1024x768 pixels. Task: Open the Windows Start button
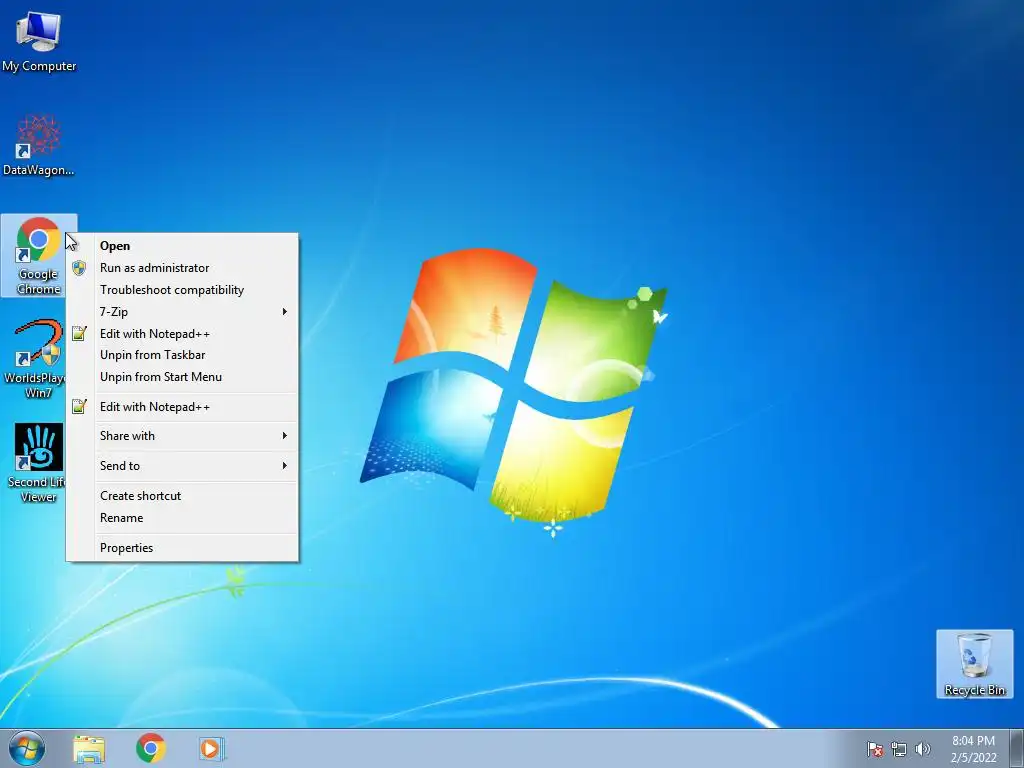tap(27, 748)
